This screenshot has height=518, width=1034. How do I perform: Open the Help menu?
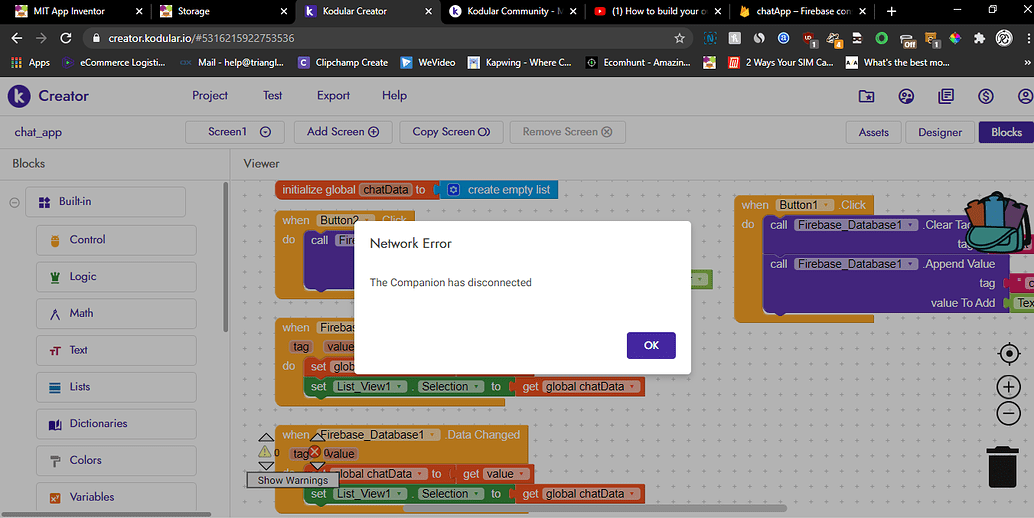(x=394, y=96)
